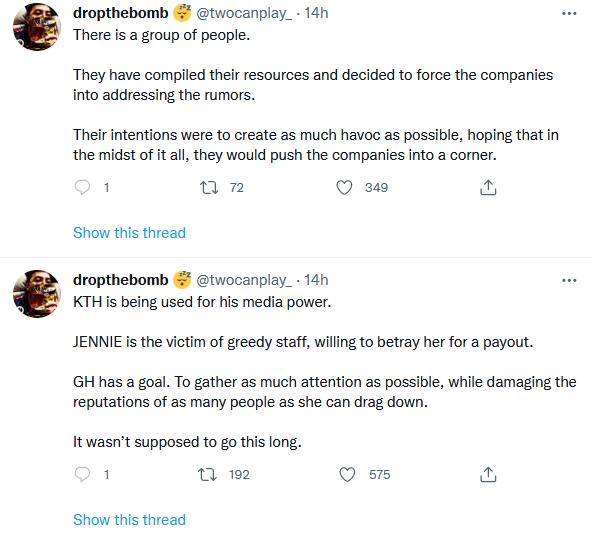The width and height of the screenshot is (600, 534).
Task: Show this thread under first tweet
Action: (x=129, y=233)
